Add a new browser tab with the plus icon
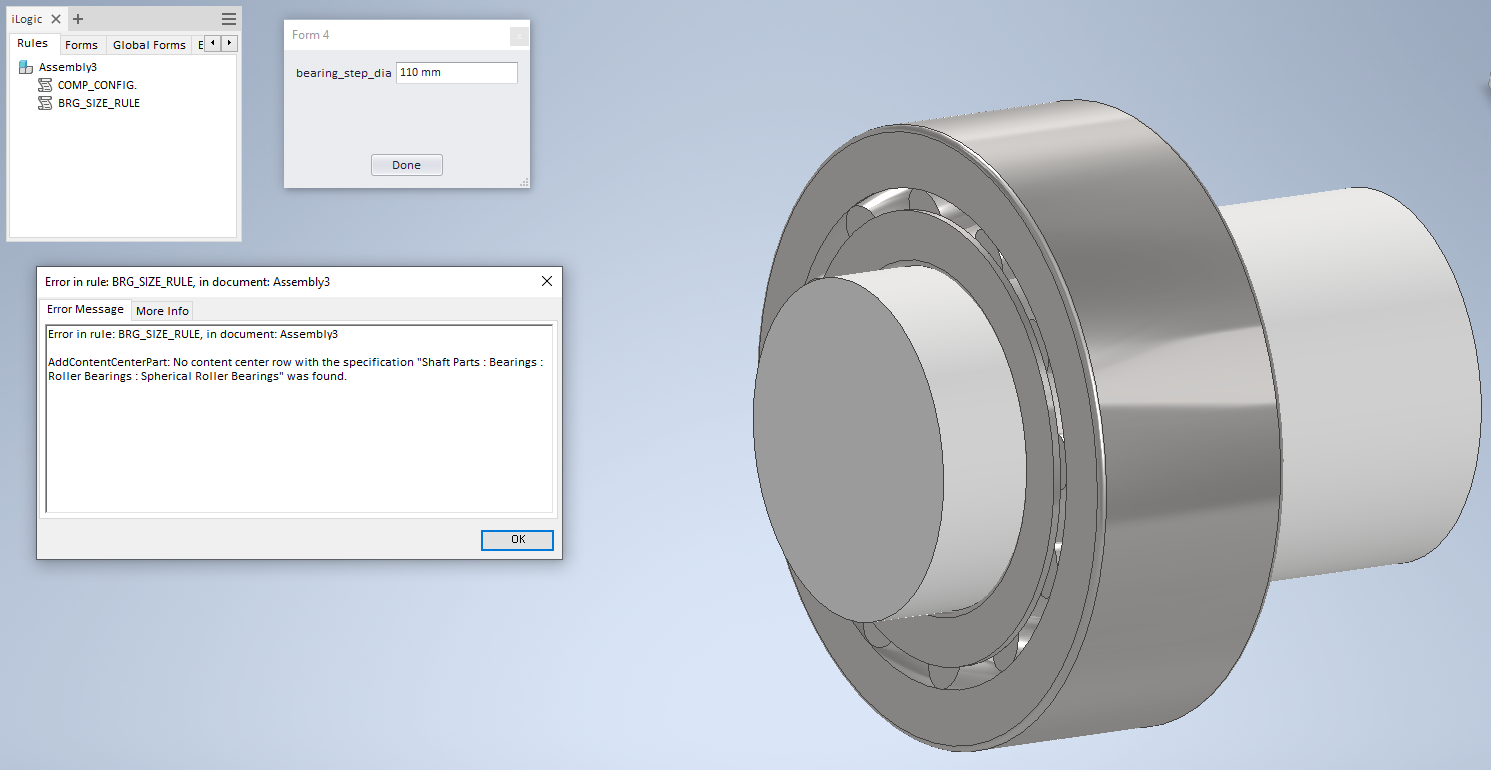 tap(78, 18)
